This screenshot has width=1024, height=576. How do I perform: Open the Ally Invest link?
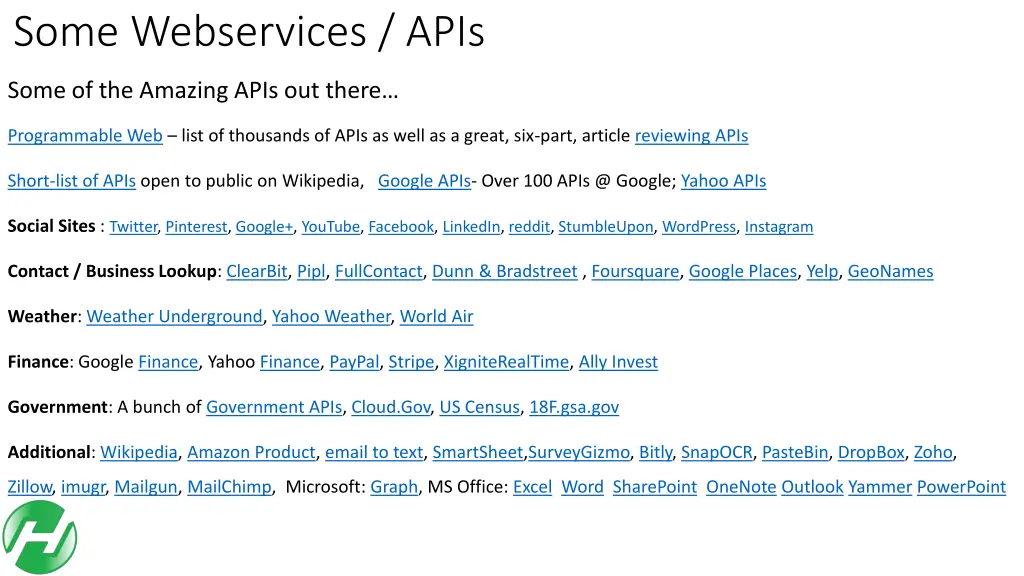click(618, 362)
